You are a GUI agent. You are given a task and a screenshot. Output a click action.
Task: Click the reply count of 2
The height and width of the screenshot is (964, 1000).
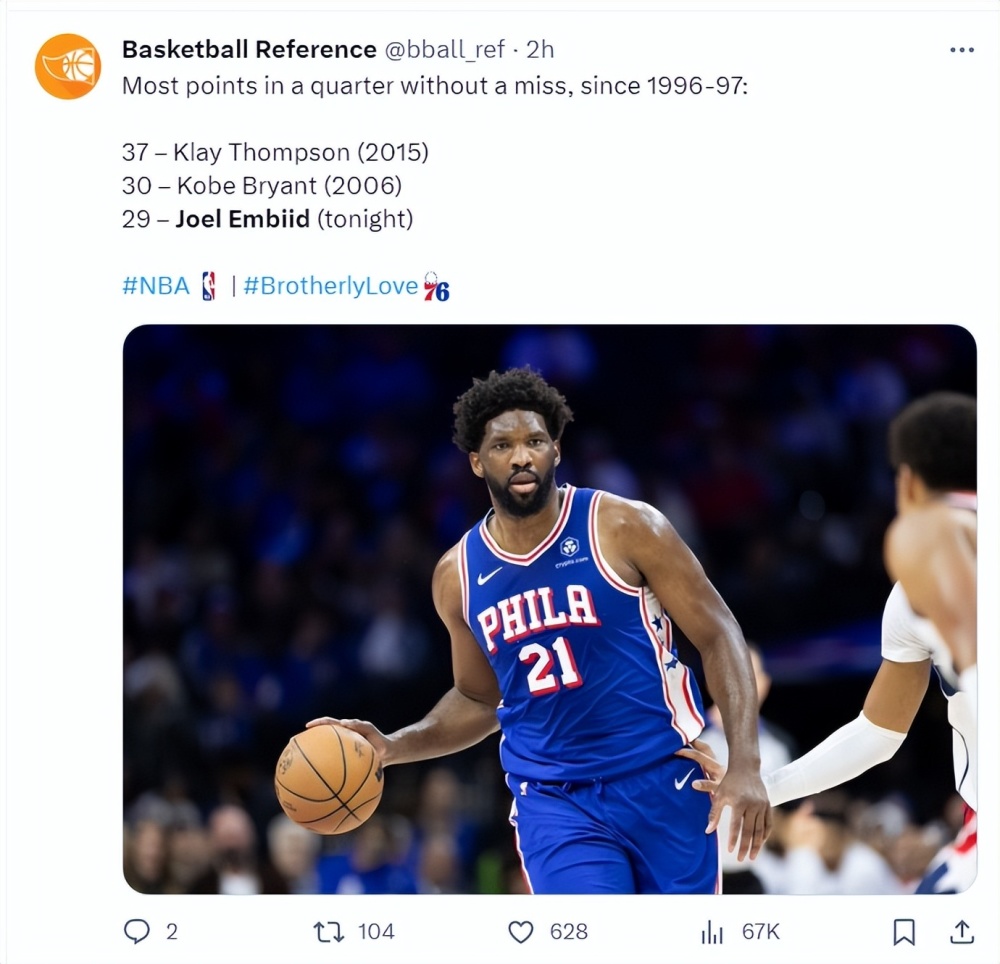[172, 932]
